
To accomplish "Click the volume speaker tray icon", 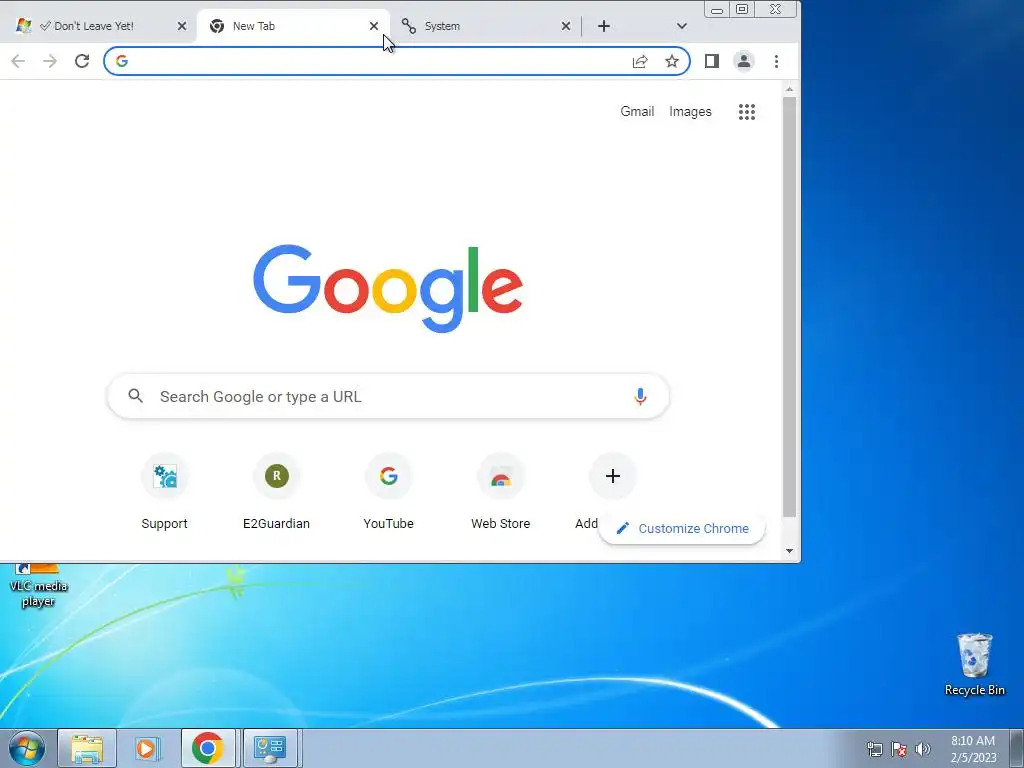I will (923, 749).
